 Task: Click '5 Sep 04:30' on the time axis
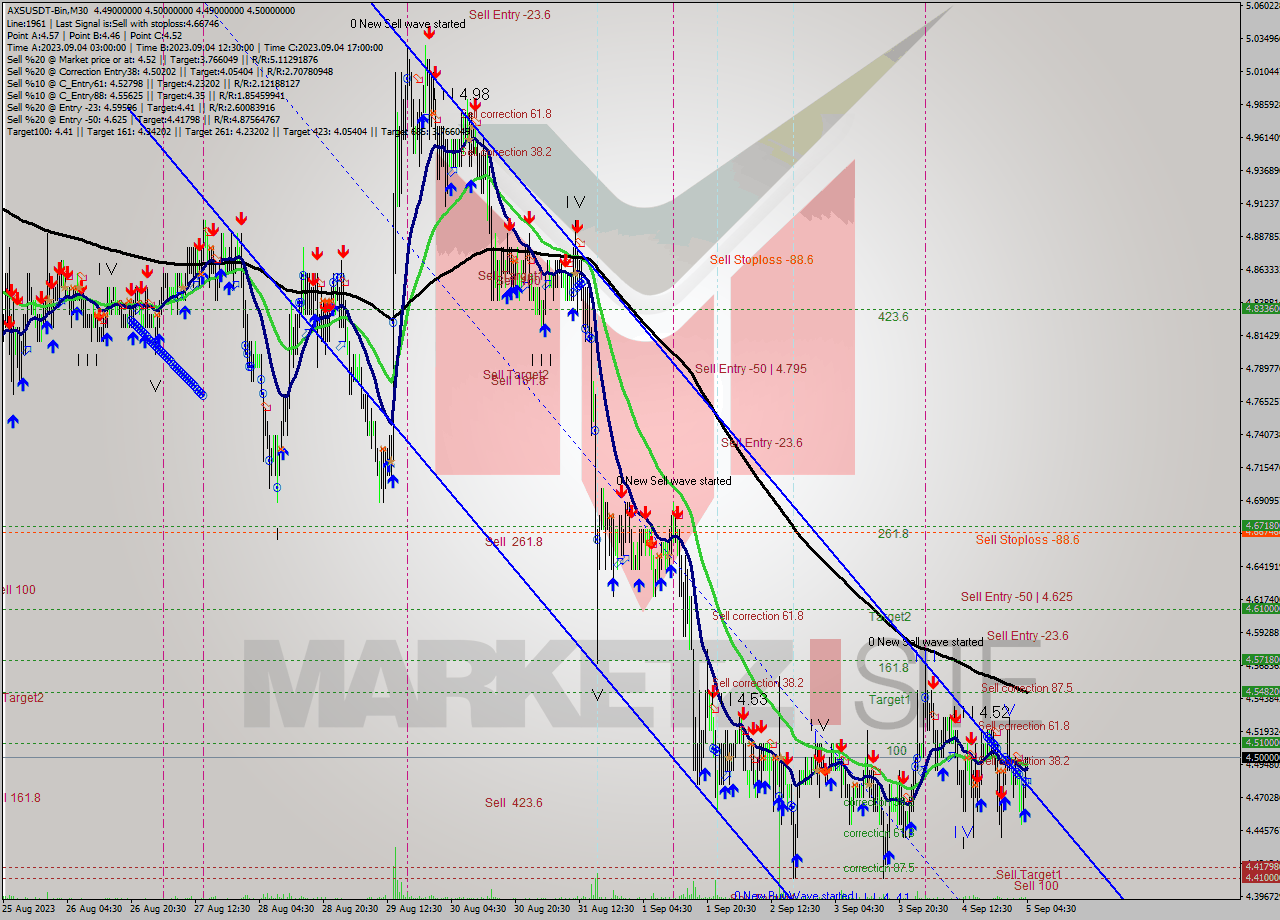coord(1052,909)
